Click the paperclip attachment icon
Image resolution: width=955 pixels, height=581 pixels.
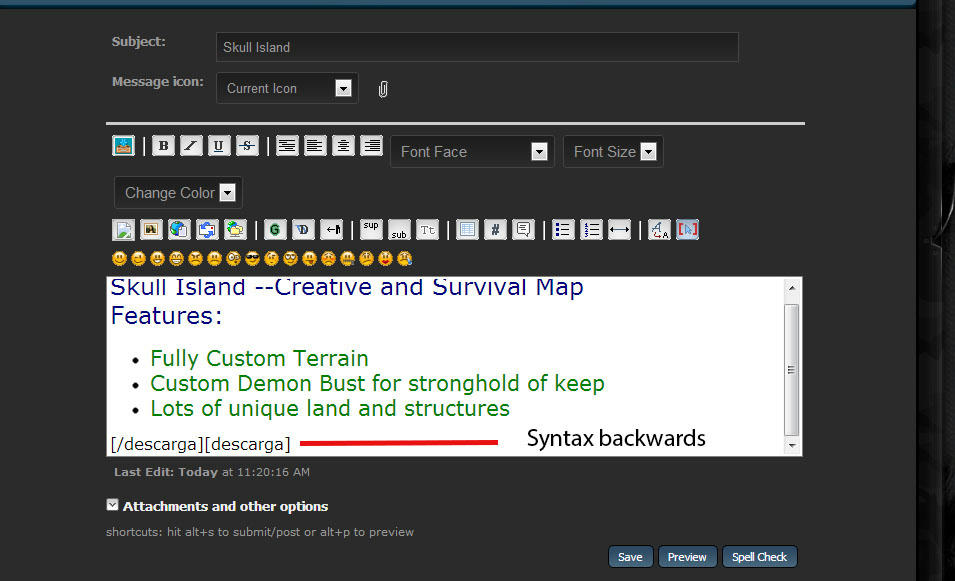click(x=382, y=89)
